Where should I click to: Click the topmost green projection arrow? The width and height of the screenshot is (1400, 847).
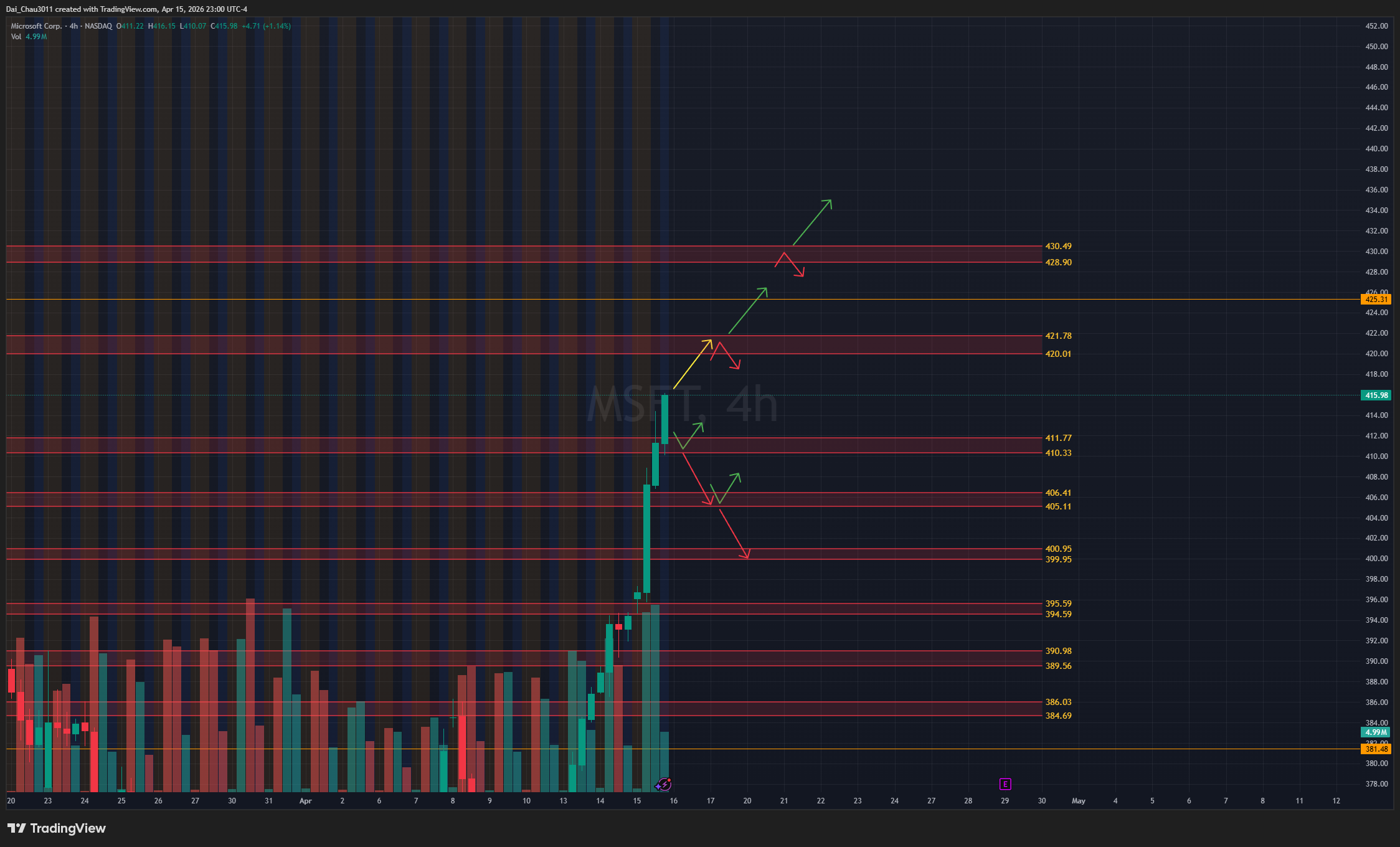click(x=812, y=222)
